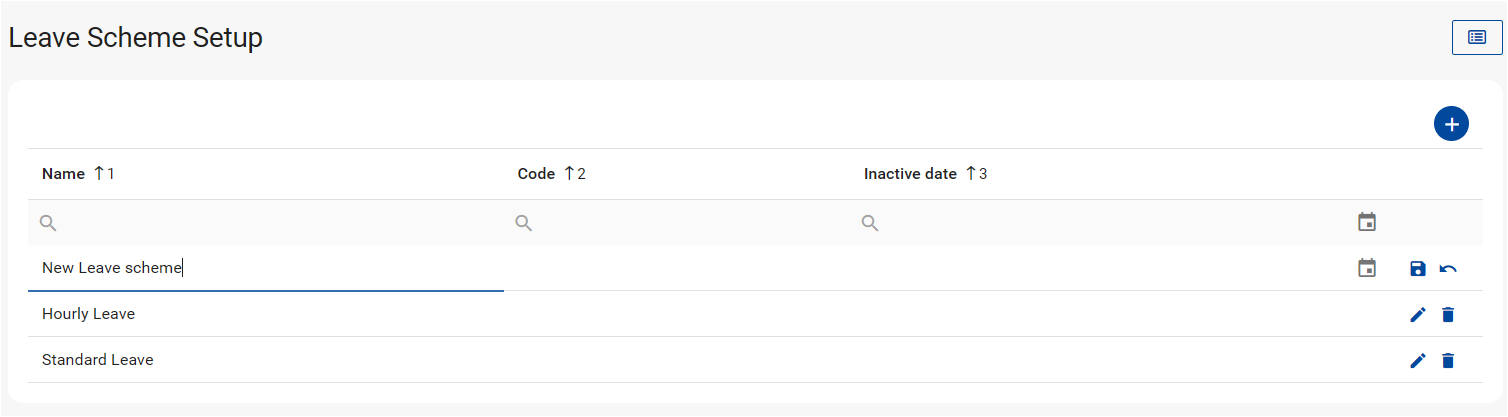Viewport: 1508px width, 417px height.
Task: Delete the Standard Leave scheme
Action: [1448, 360]
